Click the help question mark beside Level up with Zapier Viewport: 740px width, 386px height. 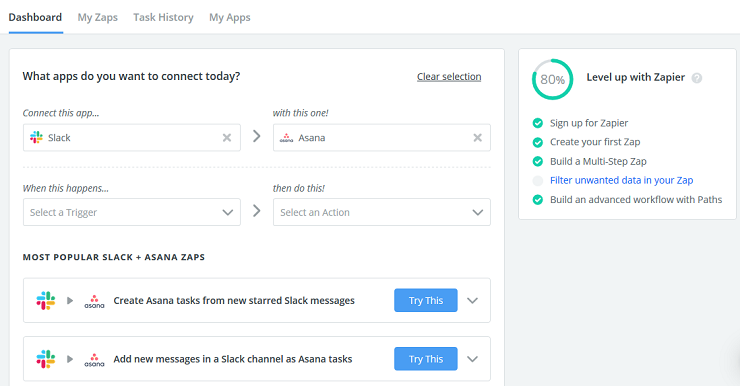tap(697, 78)
